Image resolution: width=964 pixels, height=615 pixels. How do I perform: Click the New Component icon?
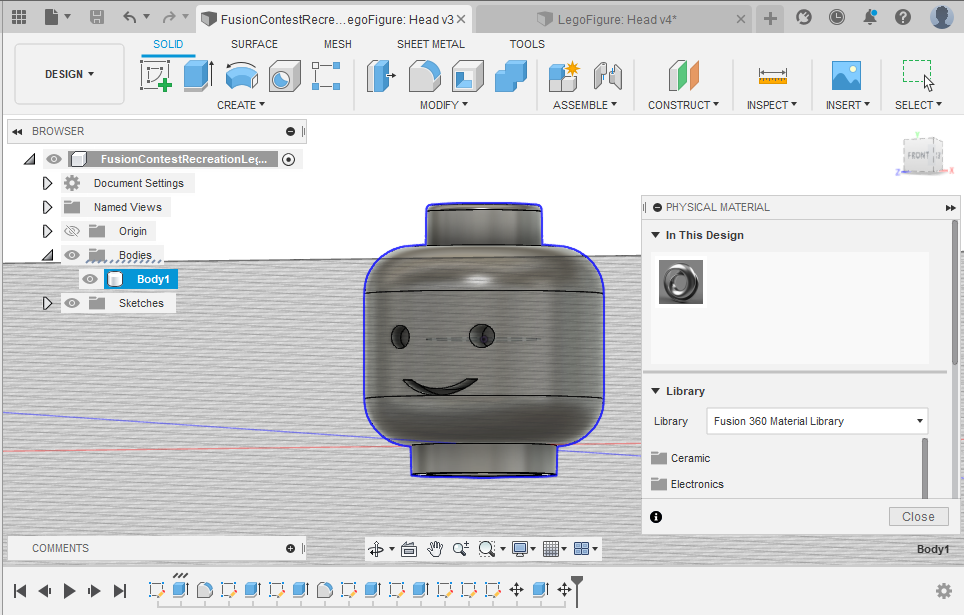[x=564, y=76]
